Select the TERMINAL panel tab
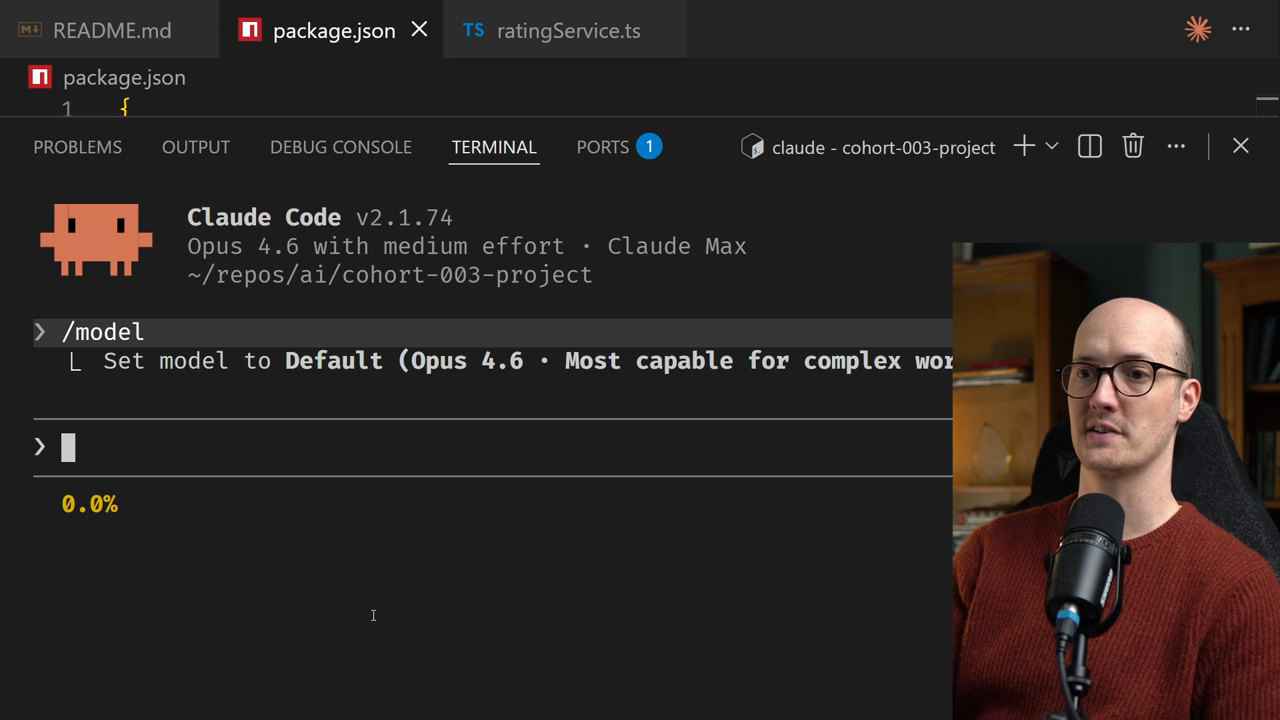The height and width of the screenshot is (720, 1280). pyautogui.click(x=494, y=147)
